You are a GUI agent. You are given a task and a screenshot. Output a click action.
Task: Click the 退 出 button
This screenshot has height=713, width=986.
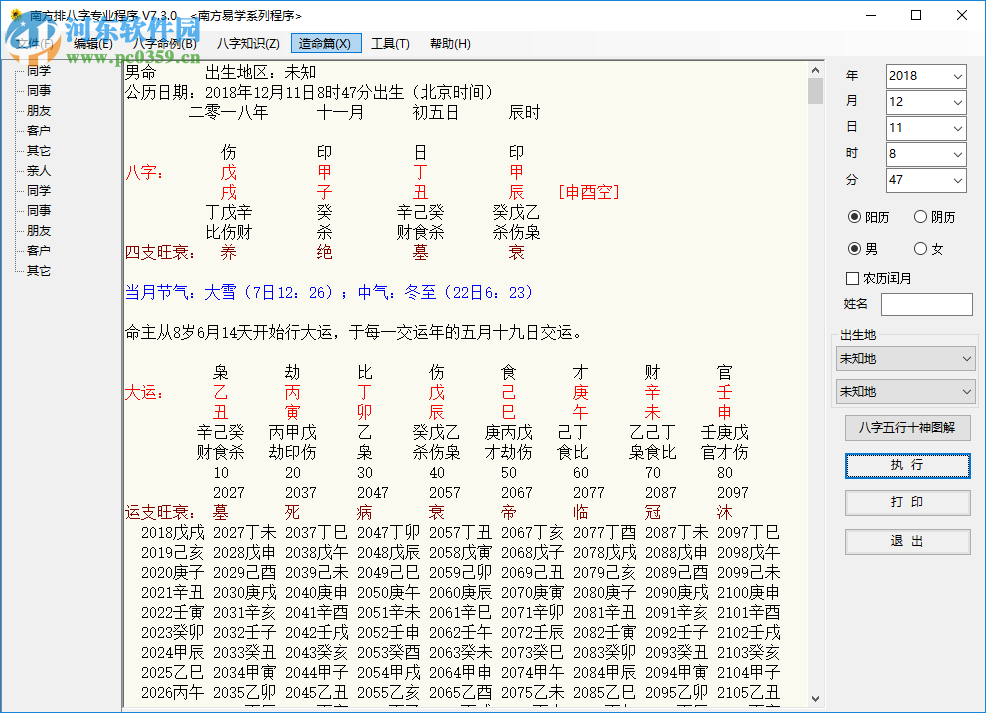(907, 541)
